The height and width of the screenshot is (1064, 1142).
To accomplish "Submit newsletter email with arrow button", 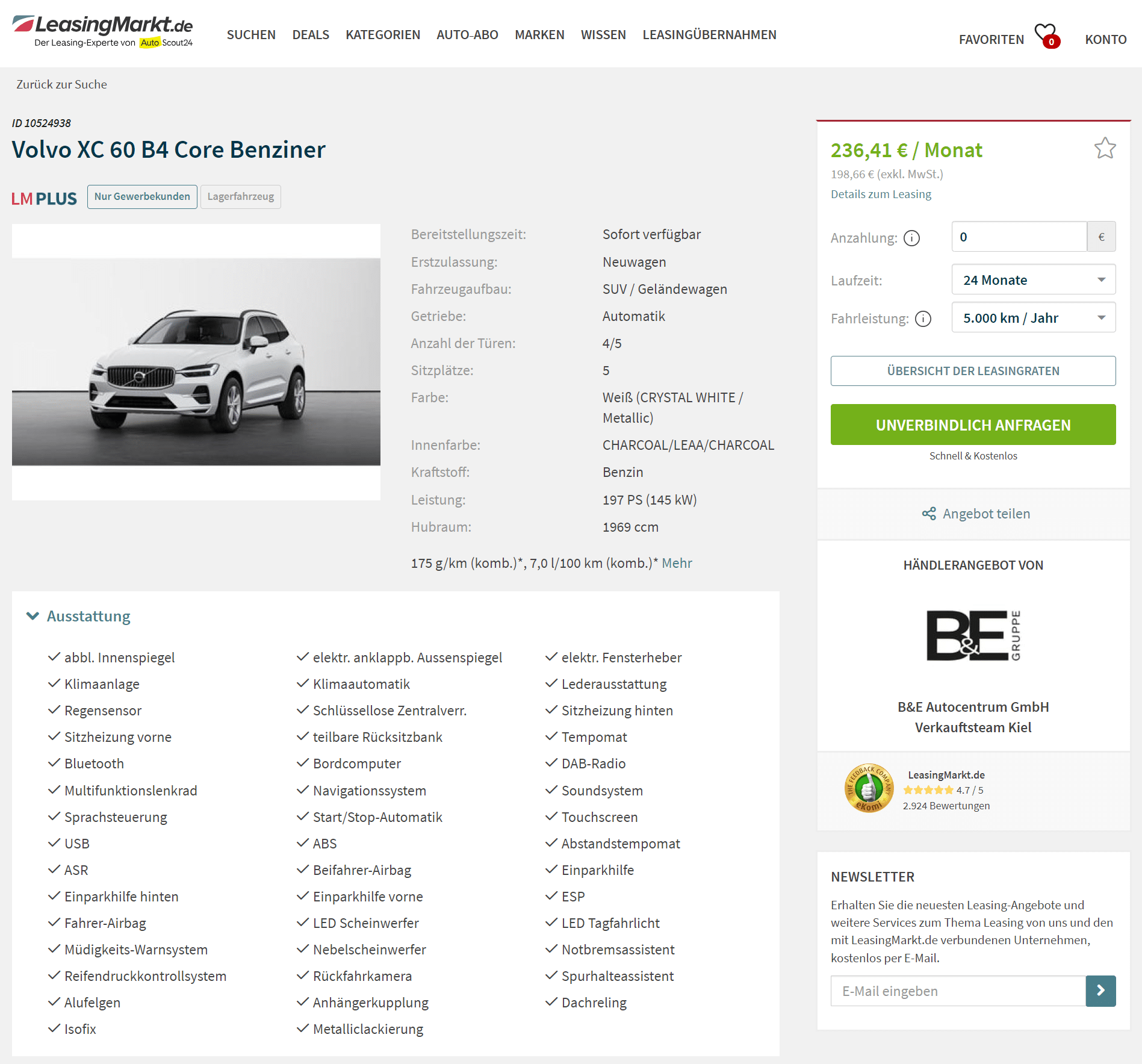I will point(1100,991).
